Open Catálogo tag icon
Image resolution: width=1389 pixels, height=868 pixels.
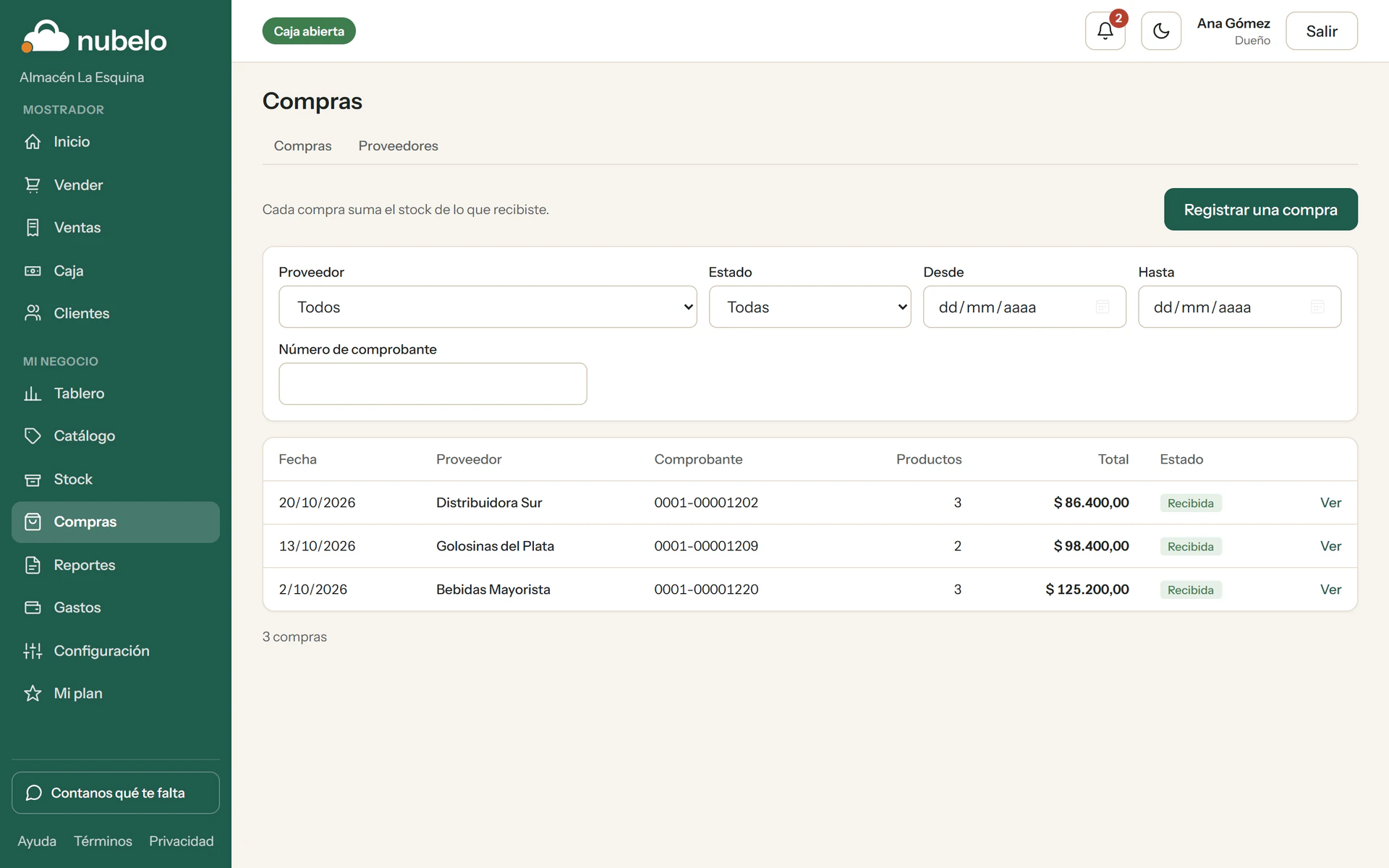coord(33,436)
